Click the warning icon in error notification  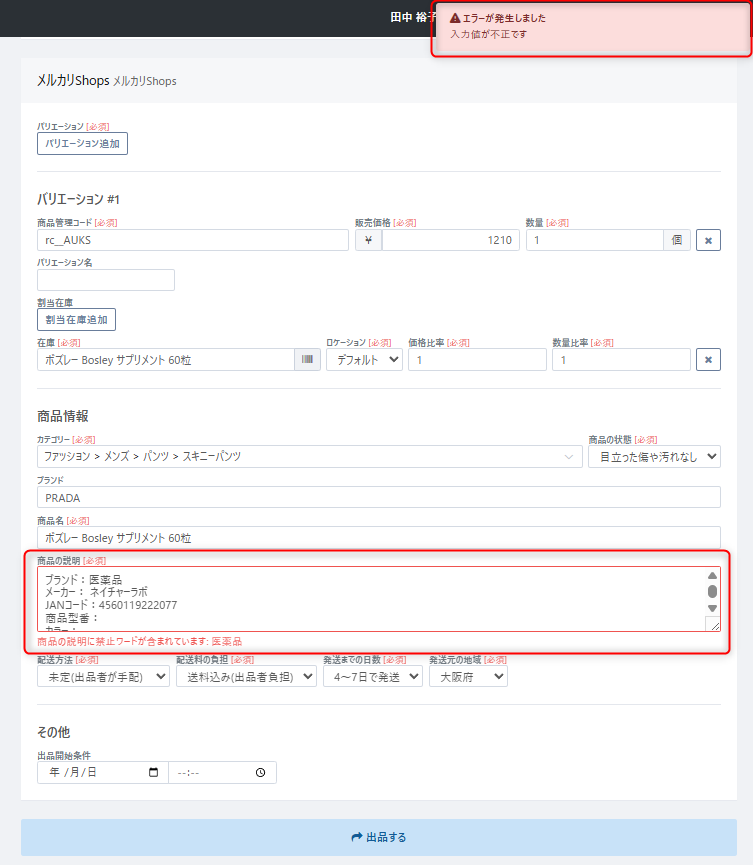pyautogui.click(x=455, y=18)
